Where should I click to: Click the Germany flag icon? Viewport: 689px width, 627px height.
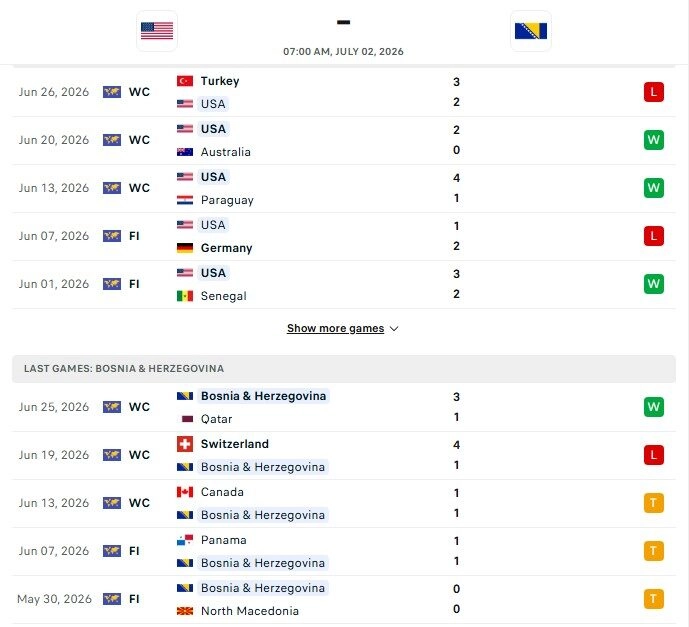[185, 248]
